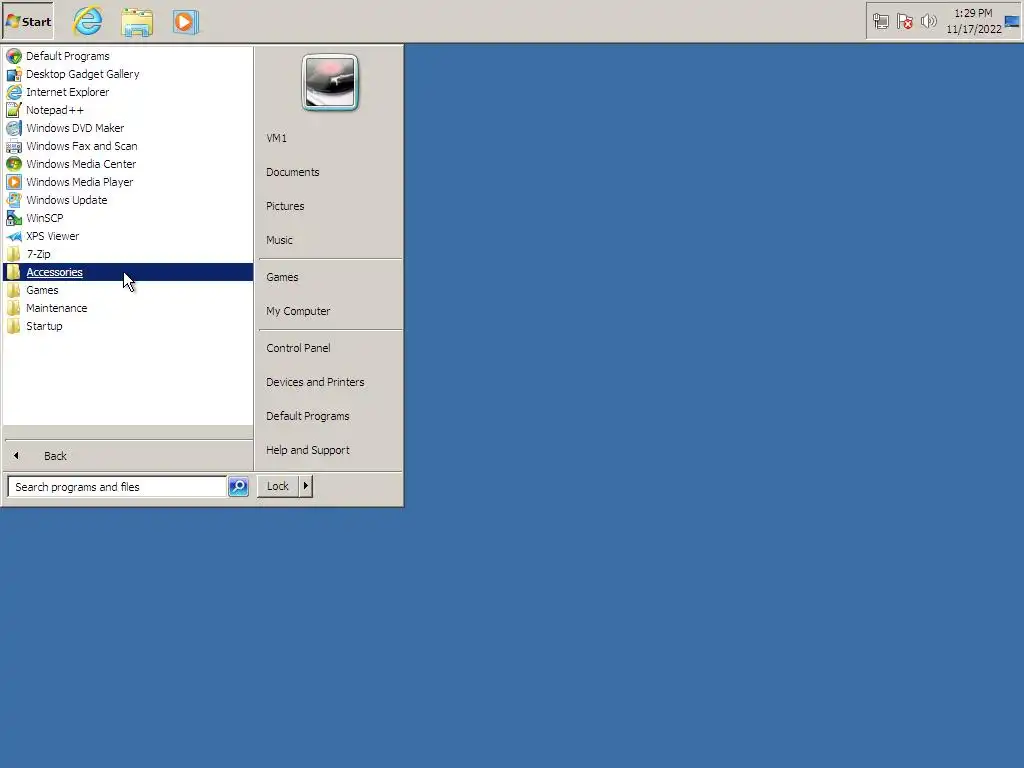Open Windows Media Center icon

[14, 164]
